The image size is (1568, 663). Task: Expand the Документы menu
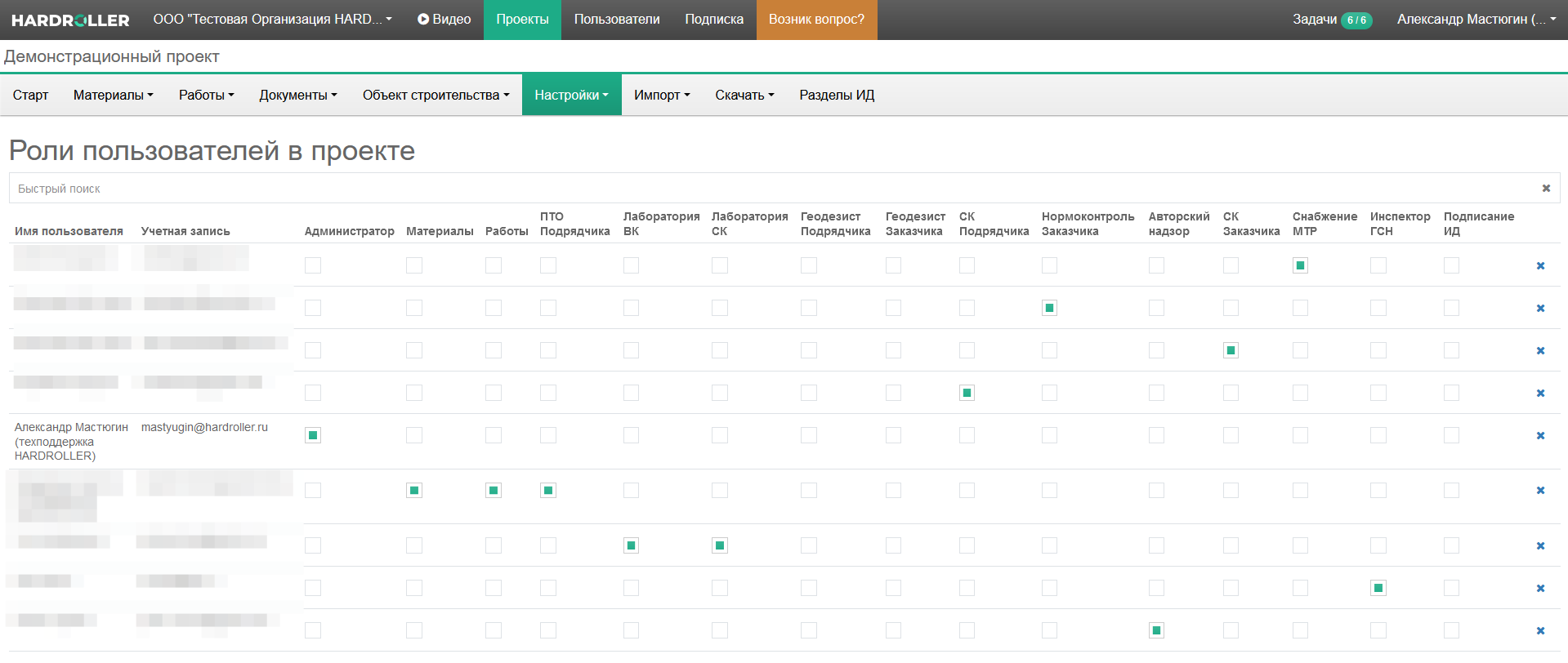point(298,95)
